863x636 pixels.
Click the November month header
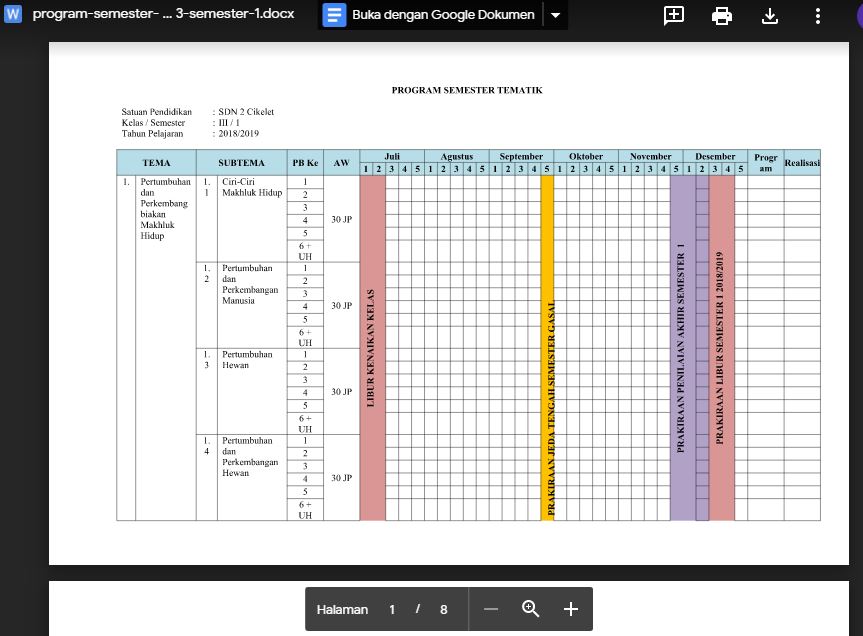click(x=651, y=156)
